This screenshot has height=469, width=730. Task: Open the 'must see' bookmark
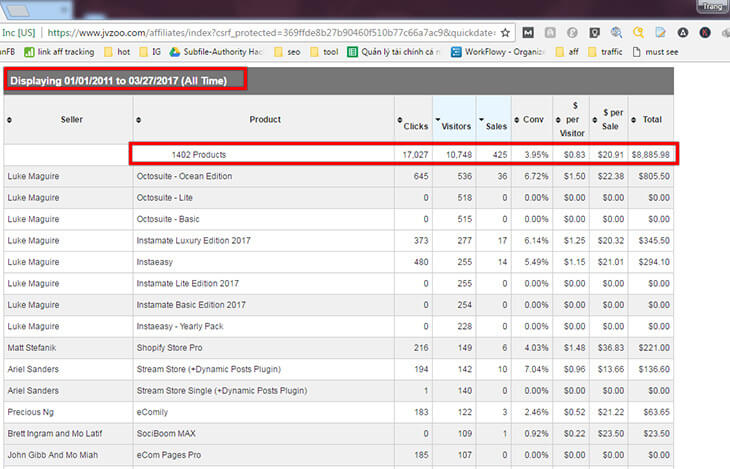(656, 52)
